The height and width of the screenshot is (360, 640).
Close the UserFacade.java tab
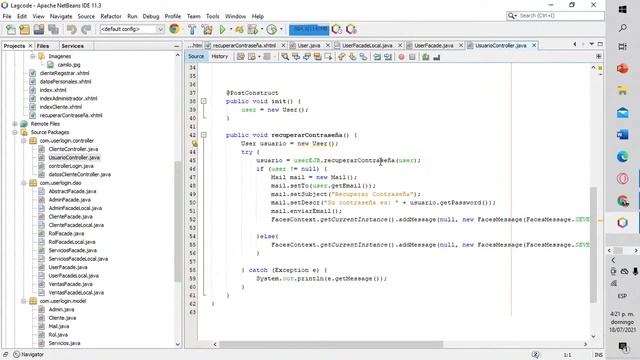coord(461,45)
